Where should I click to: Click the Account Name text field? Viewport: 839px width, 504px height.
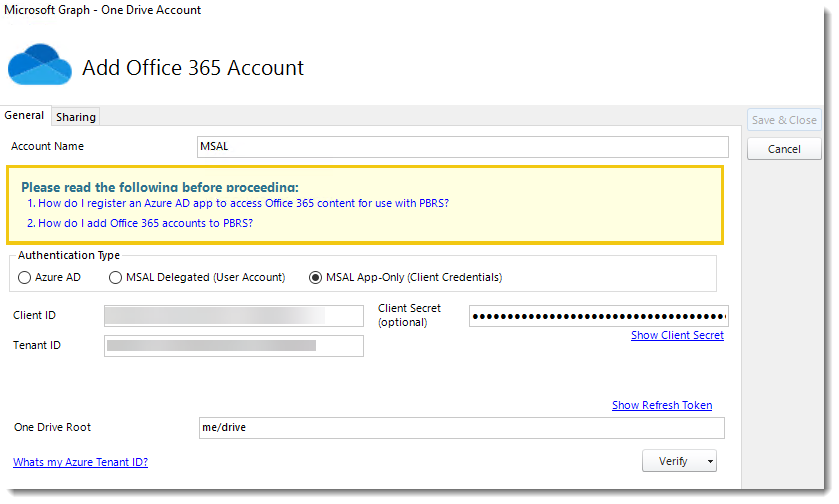(x=463, y=147)
